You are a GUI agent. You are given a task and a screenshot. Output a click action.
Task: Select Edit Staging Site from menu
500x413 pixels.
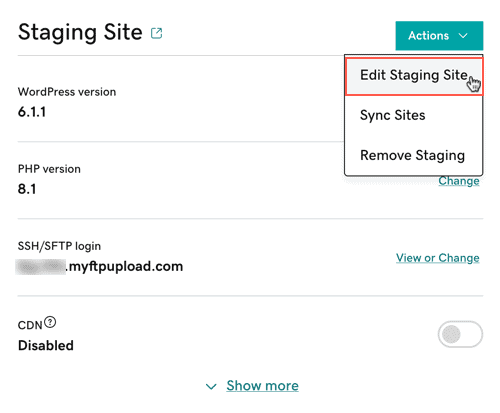pos(414,76)
